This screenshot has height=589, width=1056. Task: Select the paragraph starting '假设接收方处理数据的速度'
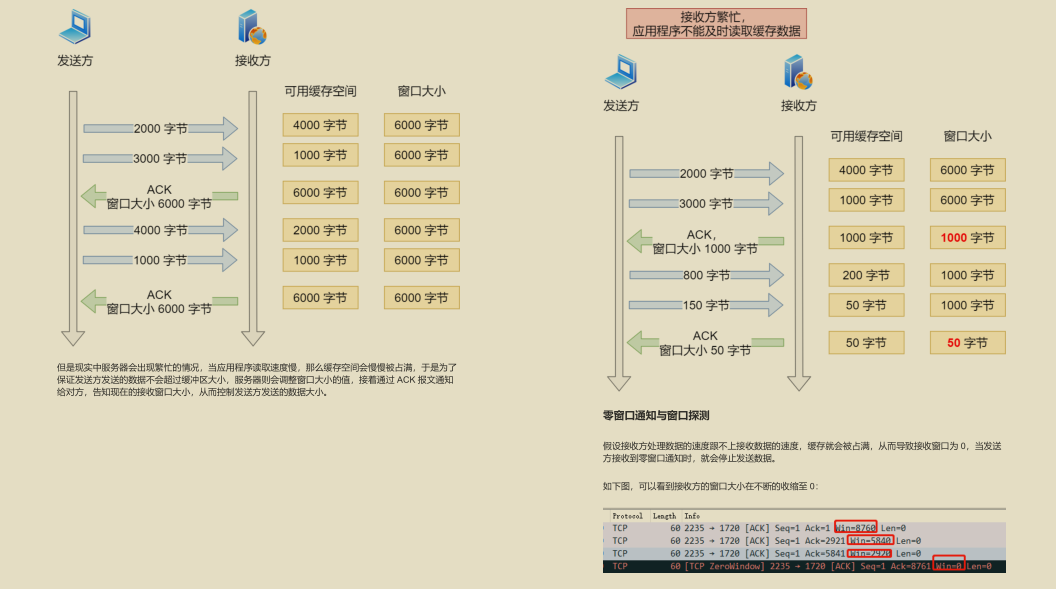pyautogui.click(x=801, y=452)
